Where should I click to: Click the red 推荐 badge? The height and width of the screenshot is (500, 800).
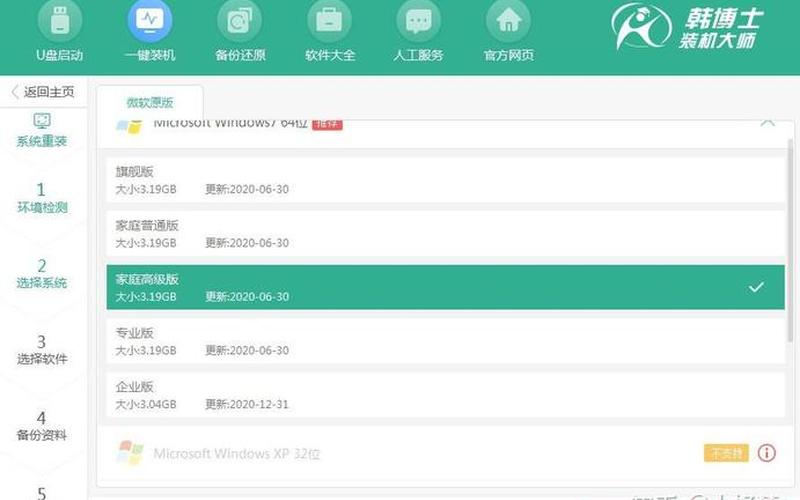tap(327, 124)
